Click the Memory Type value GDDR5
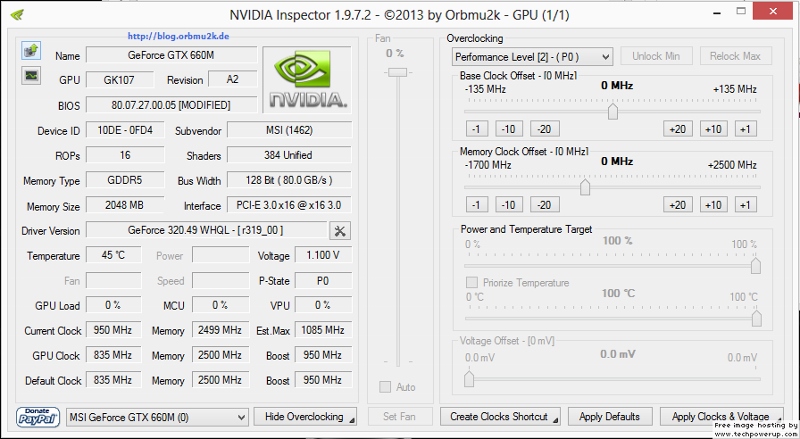The width and height of the screenshot is (800, 439). (x=125, y=180)
